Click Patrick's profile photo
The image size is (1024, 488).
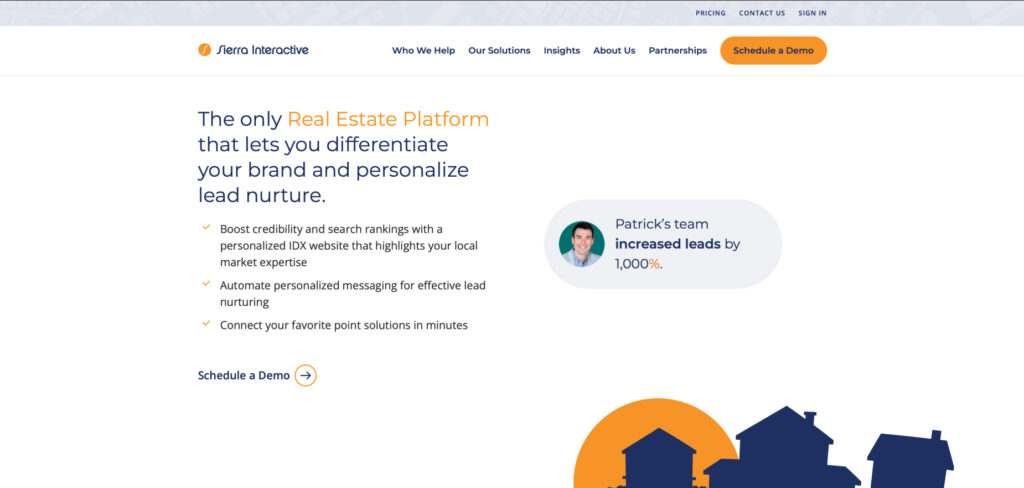click(x=581, y=244)
